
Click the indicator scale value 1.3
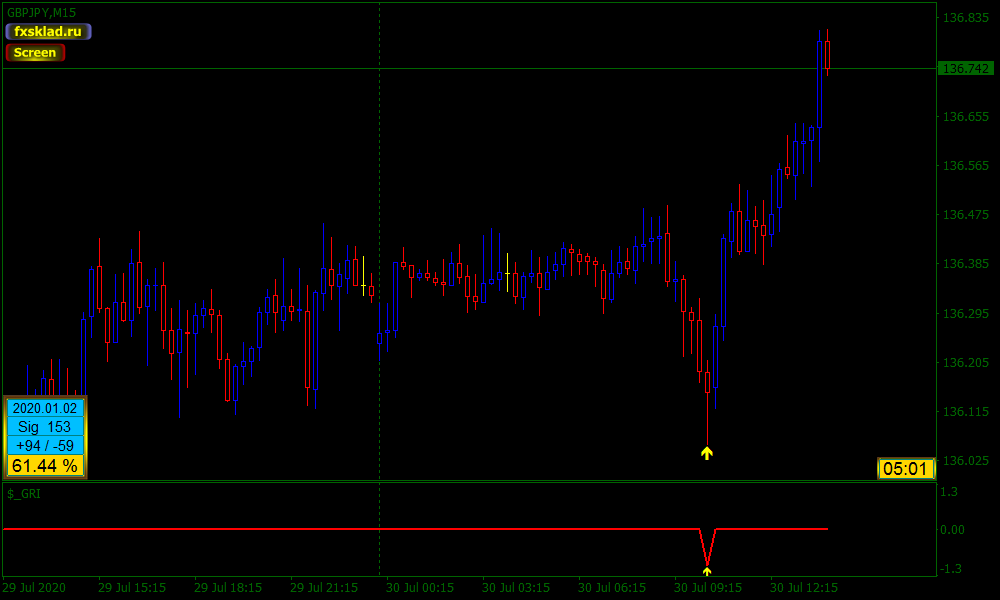[948, 492]
